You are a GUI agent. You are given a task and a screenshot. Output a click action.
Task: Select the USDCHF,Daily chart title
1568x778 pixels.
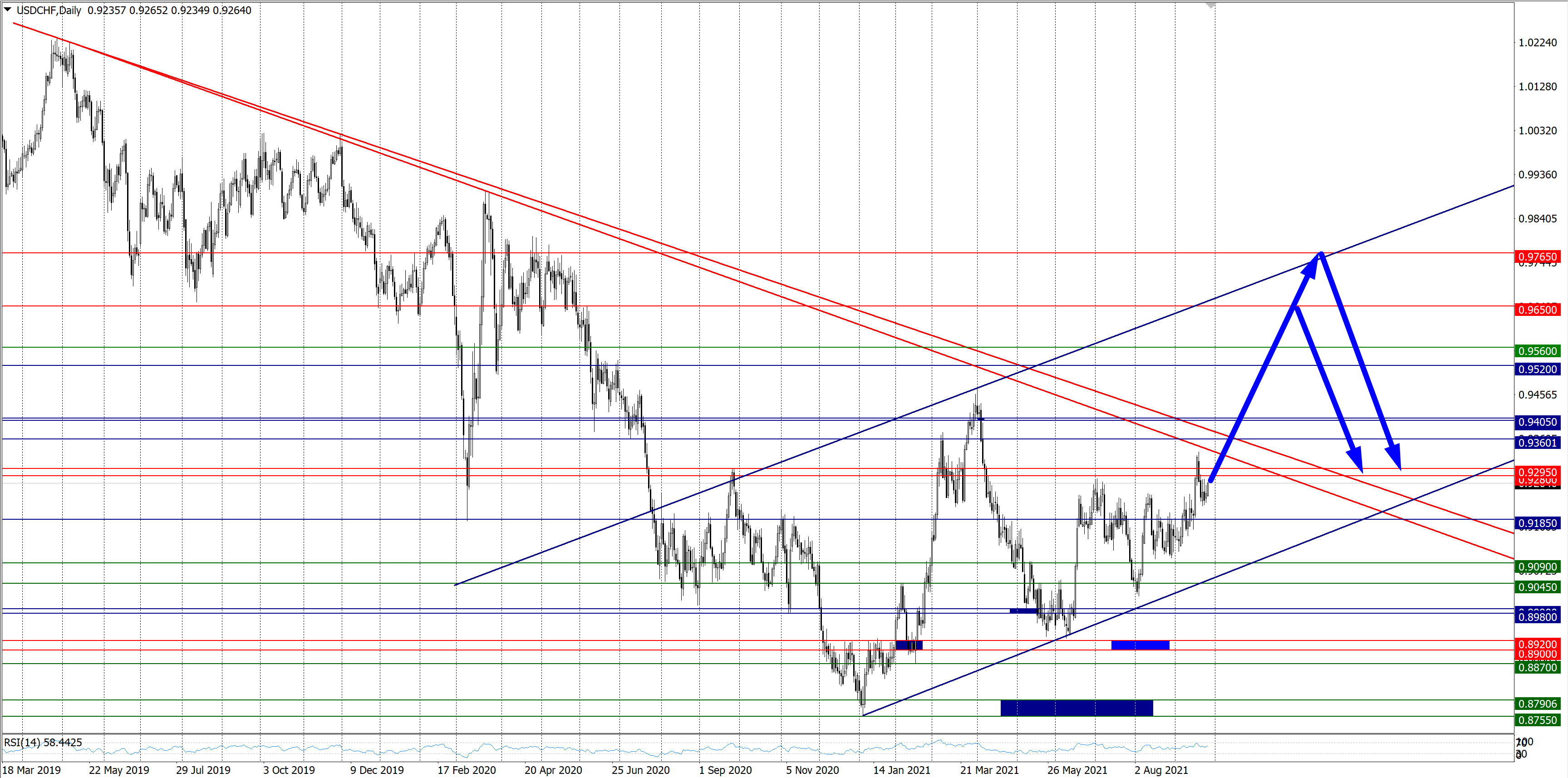coord(49,10)
